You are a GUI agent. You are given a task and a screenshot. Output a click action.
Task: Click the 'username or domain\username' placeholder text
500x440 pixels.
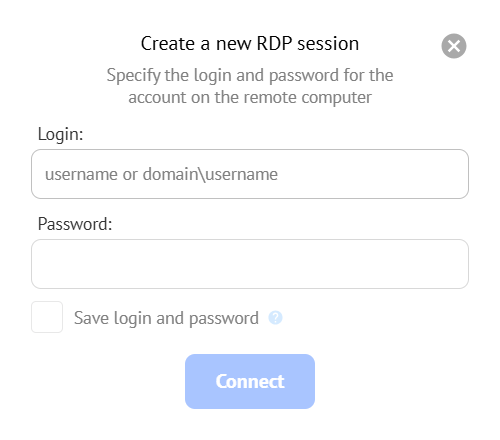pyautogui.click(x=161, y=174)
